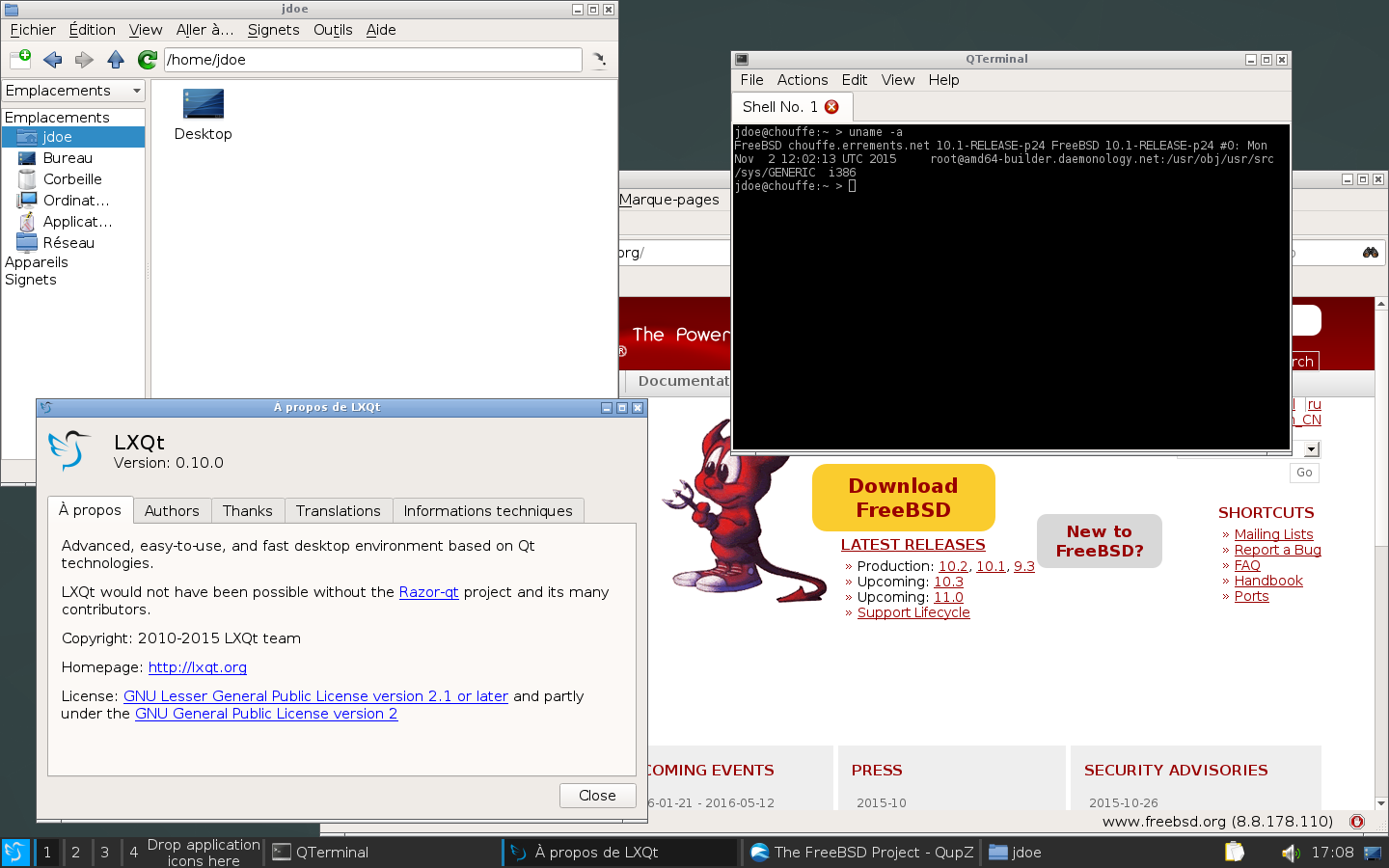Reload the folder with the green refresh icon

coord(148,60)
